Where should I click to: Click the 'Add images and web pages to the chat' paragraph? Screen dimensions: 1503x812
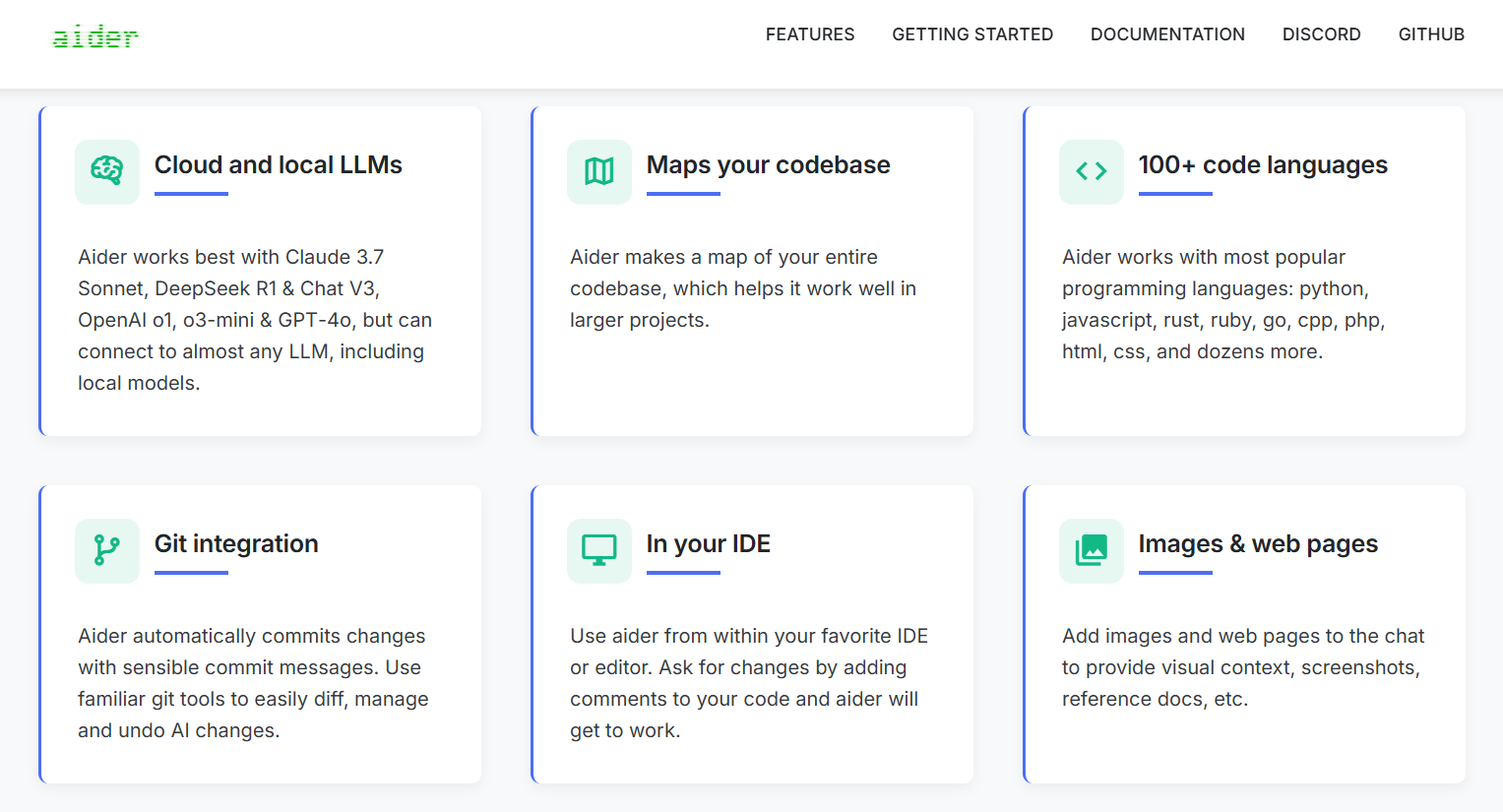pos(1243,667)
